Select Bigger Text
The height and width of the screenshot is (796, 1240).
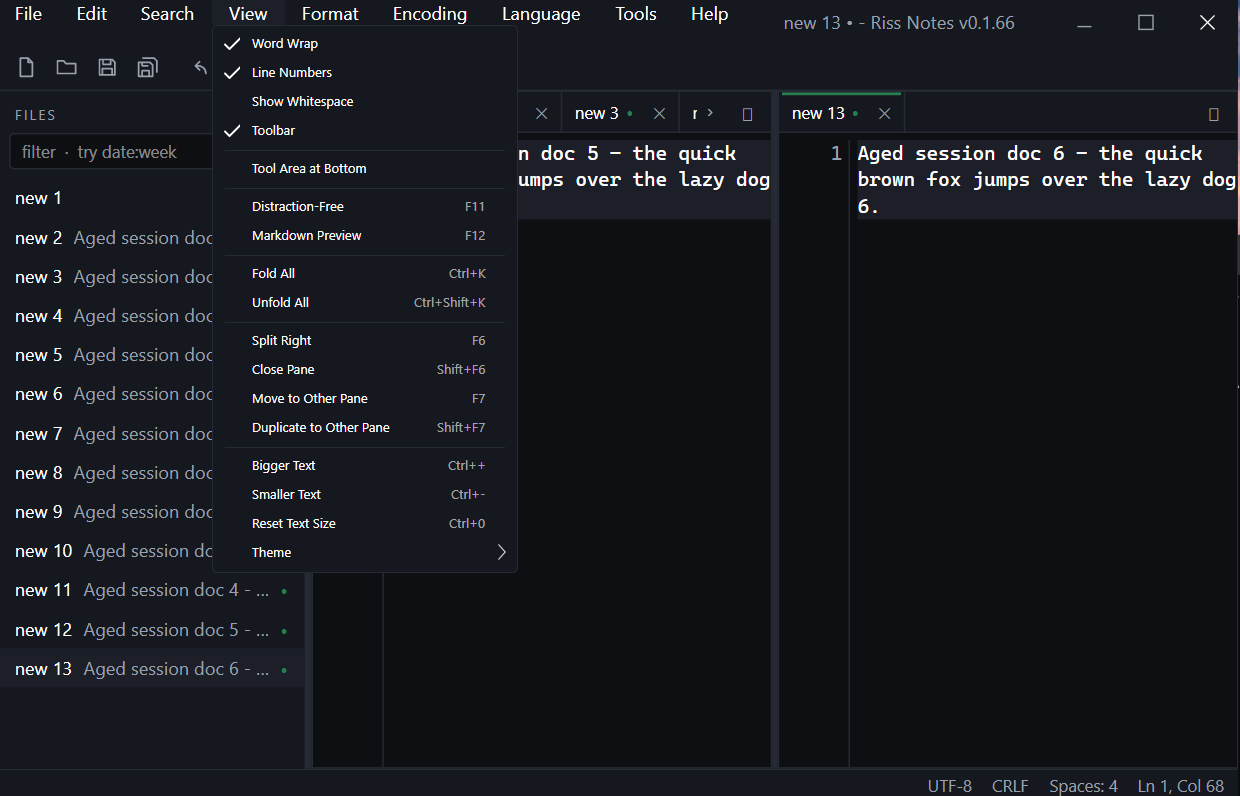365,466
